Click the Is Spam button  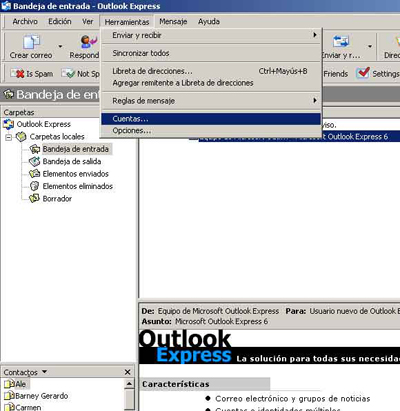(32, 73)
